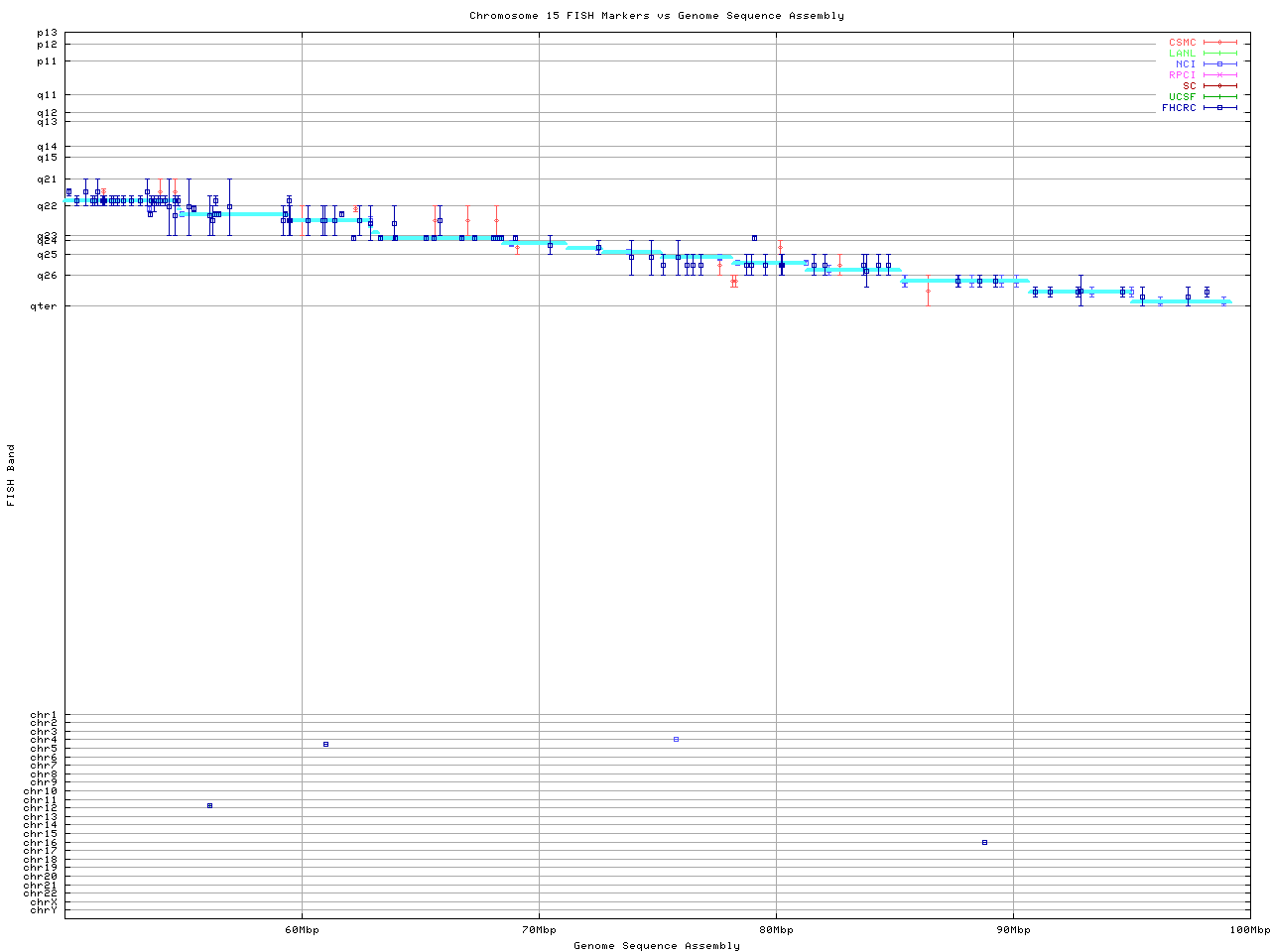Click the SC legend label

[x=1189, y=86]
